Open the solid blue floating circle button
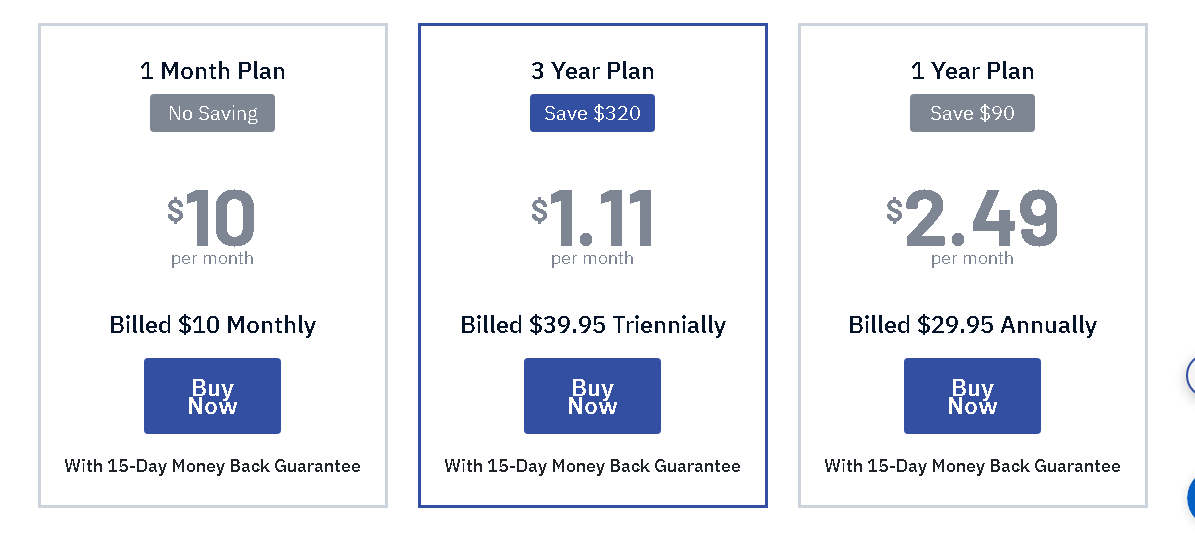The width and height of the screenshot is (1195, 533). click(x=1190, y=498)
